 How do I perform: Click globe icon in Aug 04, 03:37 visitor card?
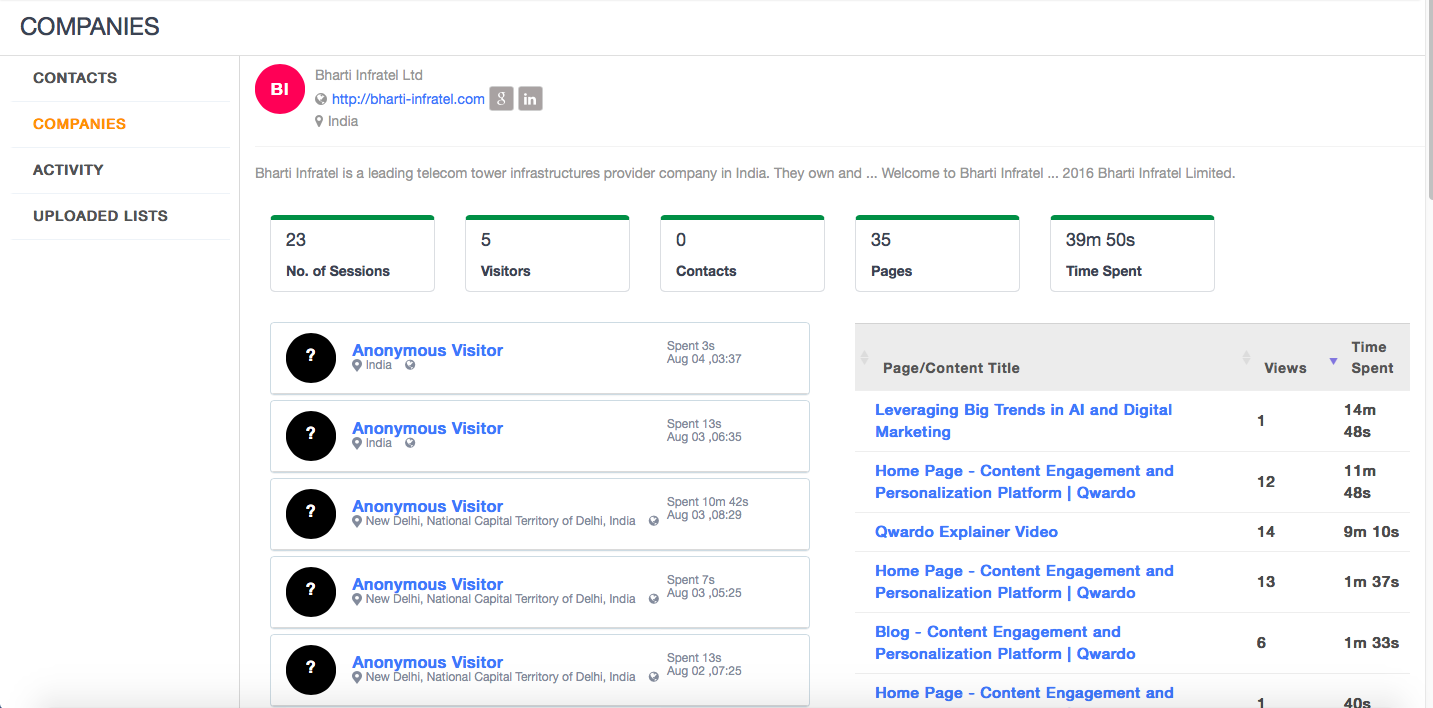pos(410,365)
